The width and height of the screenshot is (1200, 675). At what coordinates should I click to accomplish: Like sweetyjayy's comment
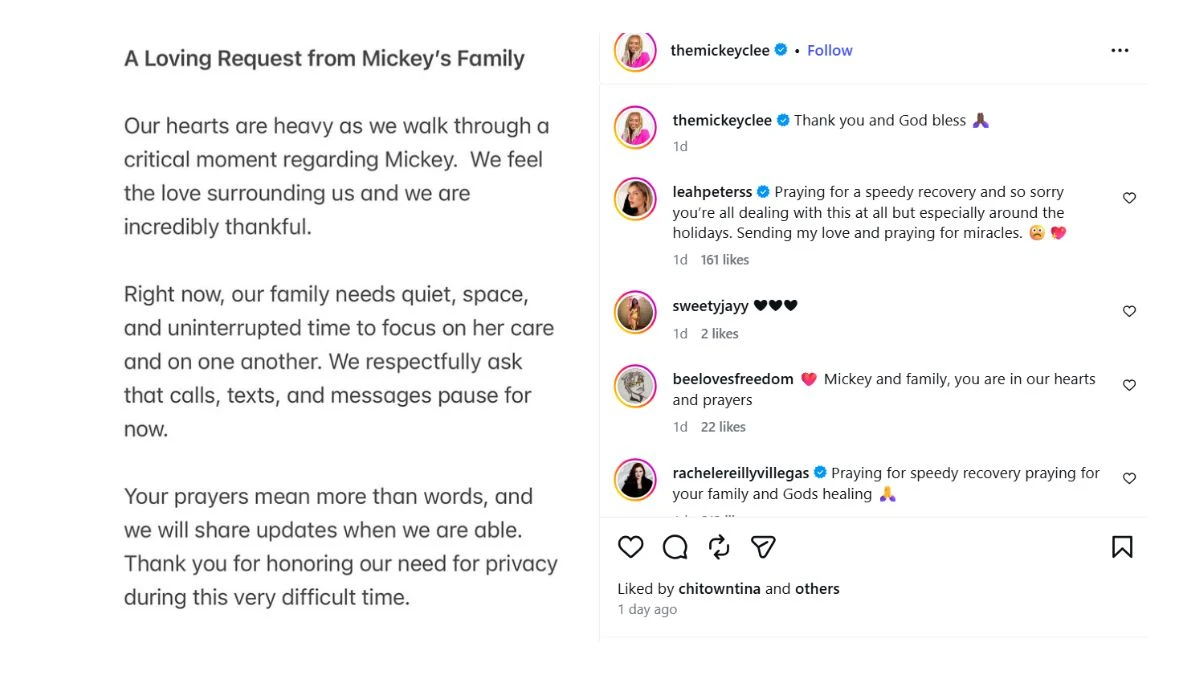(x=1129, y=311)
